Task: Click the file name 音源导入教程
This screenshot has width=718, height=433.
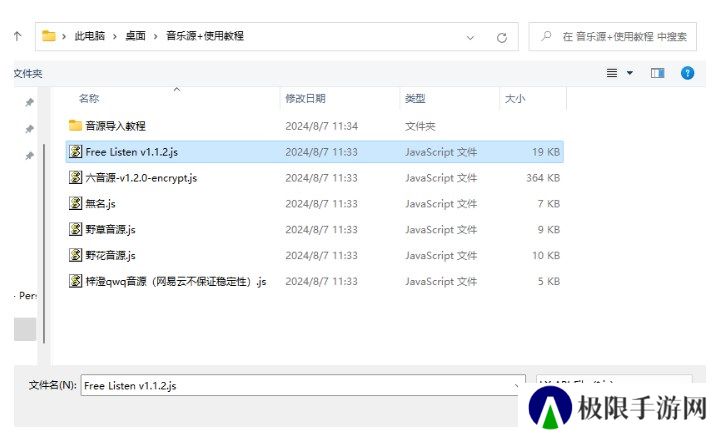Action: (115, 126)
